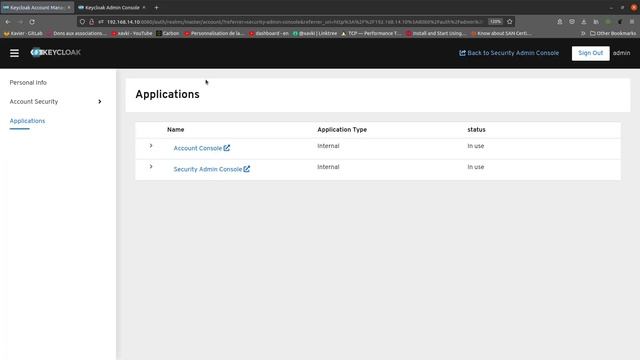Open the xavki - YouTube bookmark

tap(132, 33)
